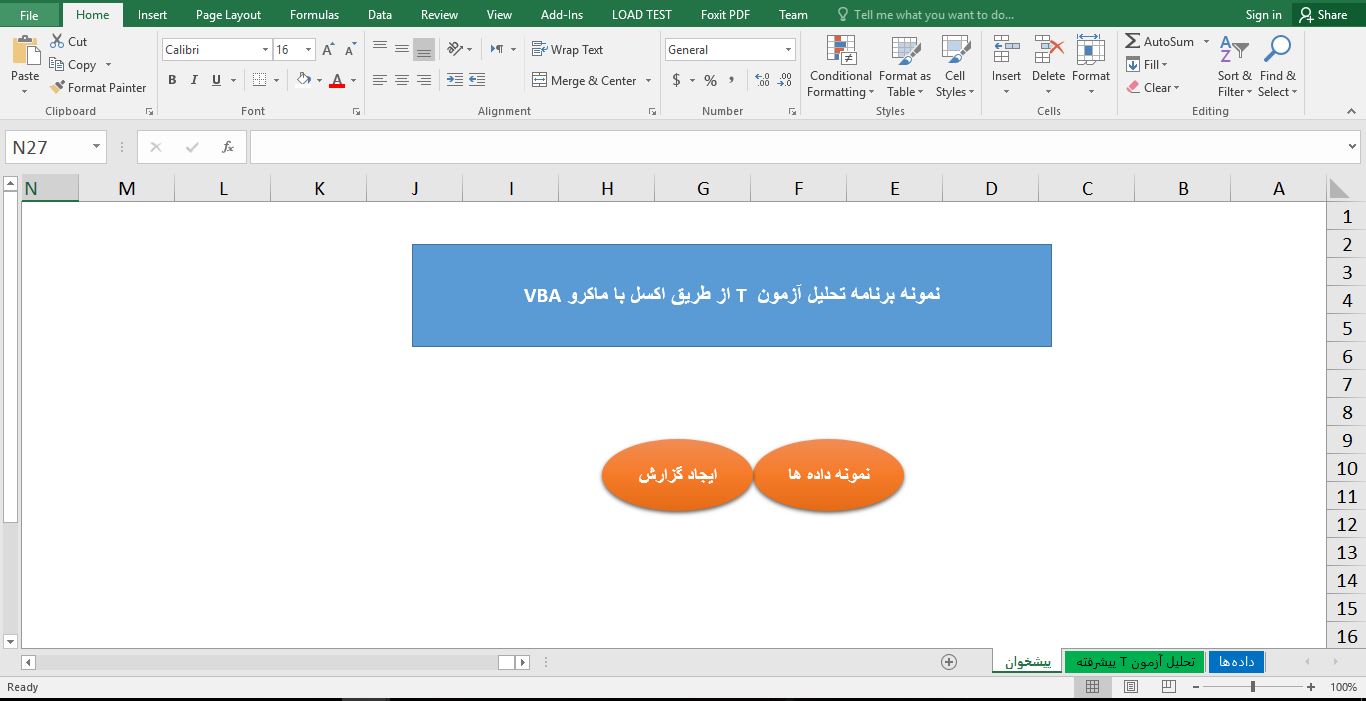This screenshot has width=1366, height=701.
Task: Click the Share button
Action: [1323, 15]
